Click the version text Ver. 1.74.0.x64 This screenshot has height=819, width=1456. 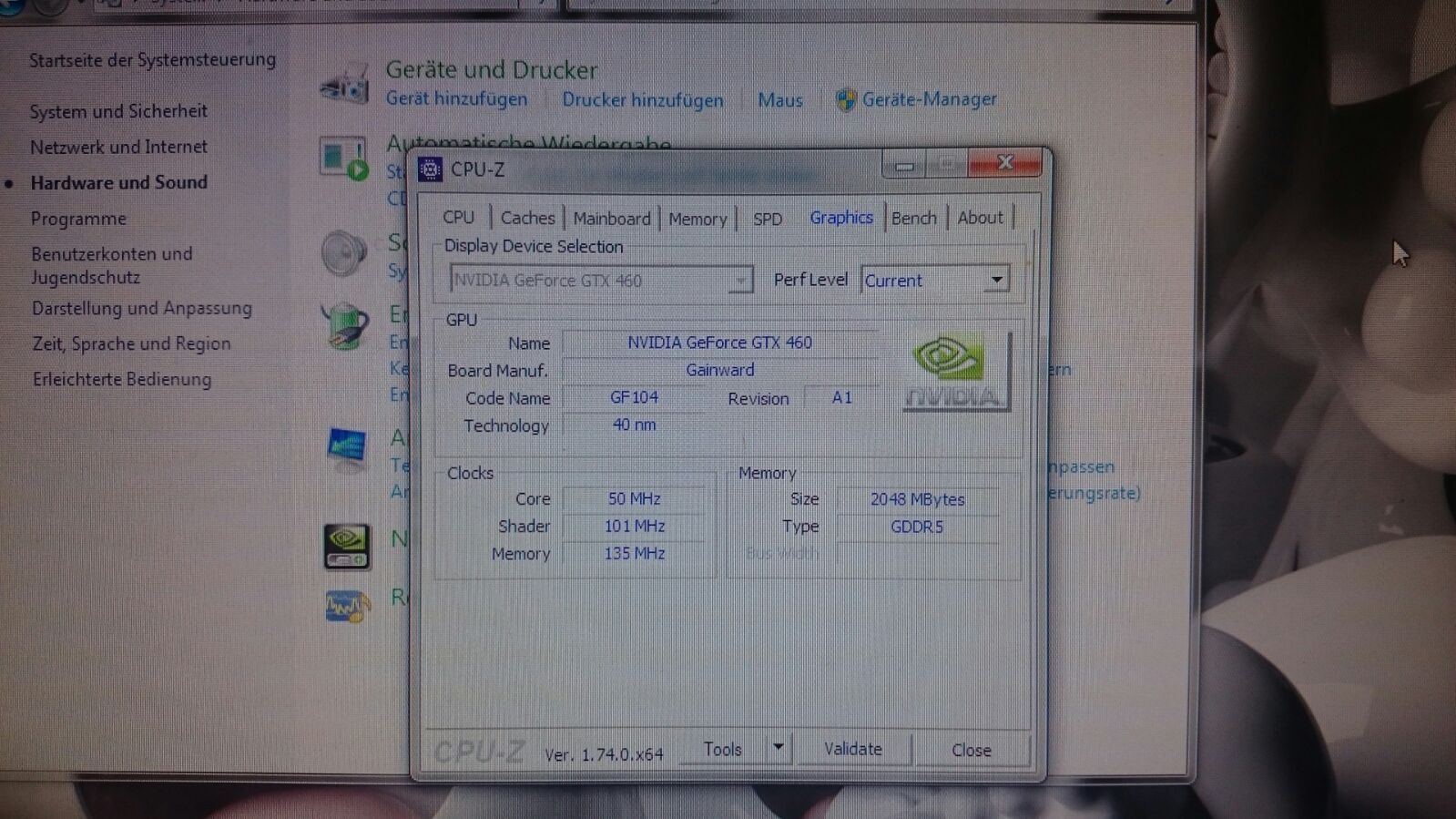click(x=604, y=754)
